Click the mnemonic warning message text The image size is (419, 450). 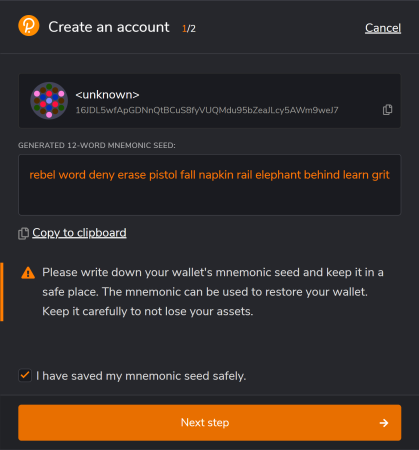(x=213, y=292)
